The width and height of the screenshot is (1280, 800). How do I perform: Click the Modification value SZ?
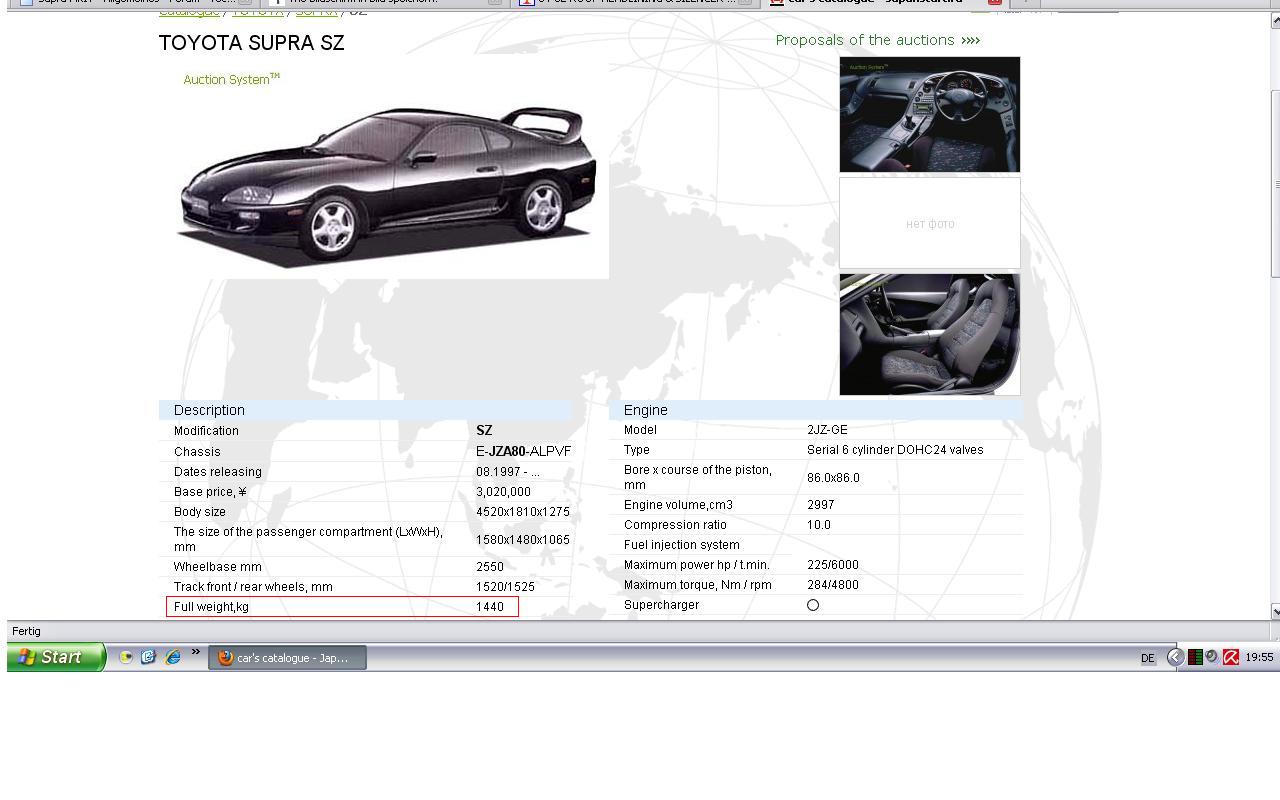point(484,430)
